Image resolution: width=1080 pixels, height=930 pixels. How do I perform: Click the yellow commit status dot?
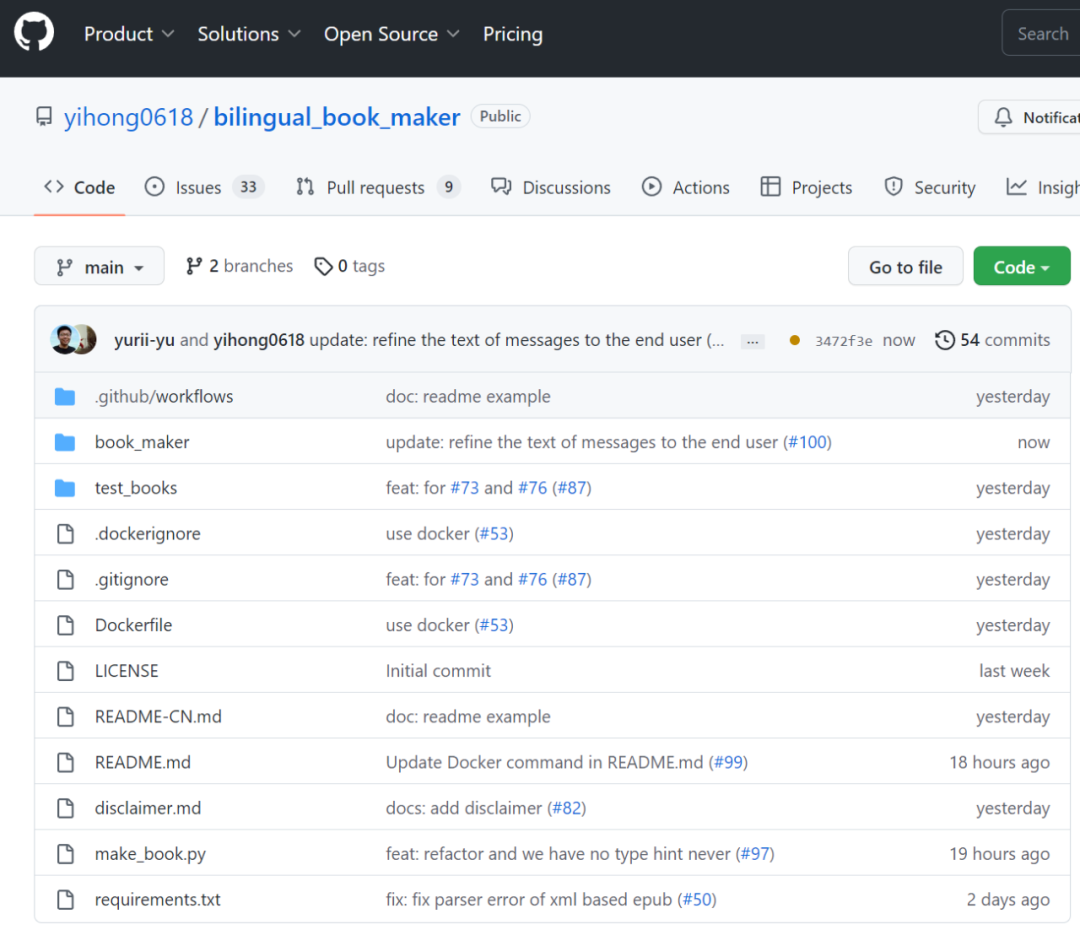(x=795, y=340)
